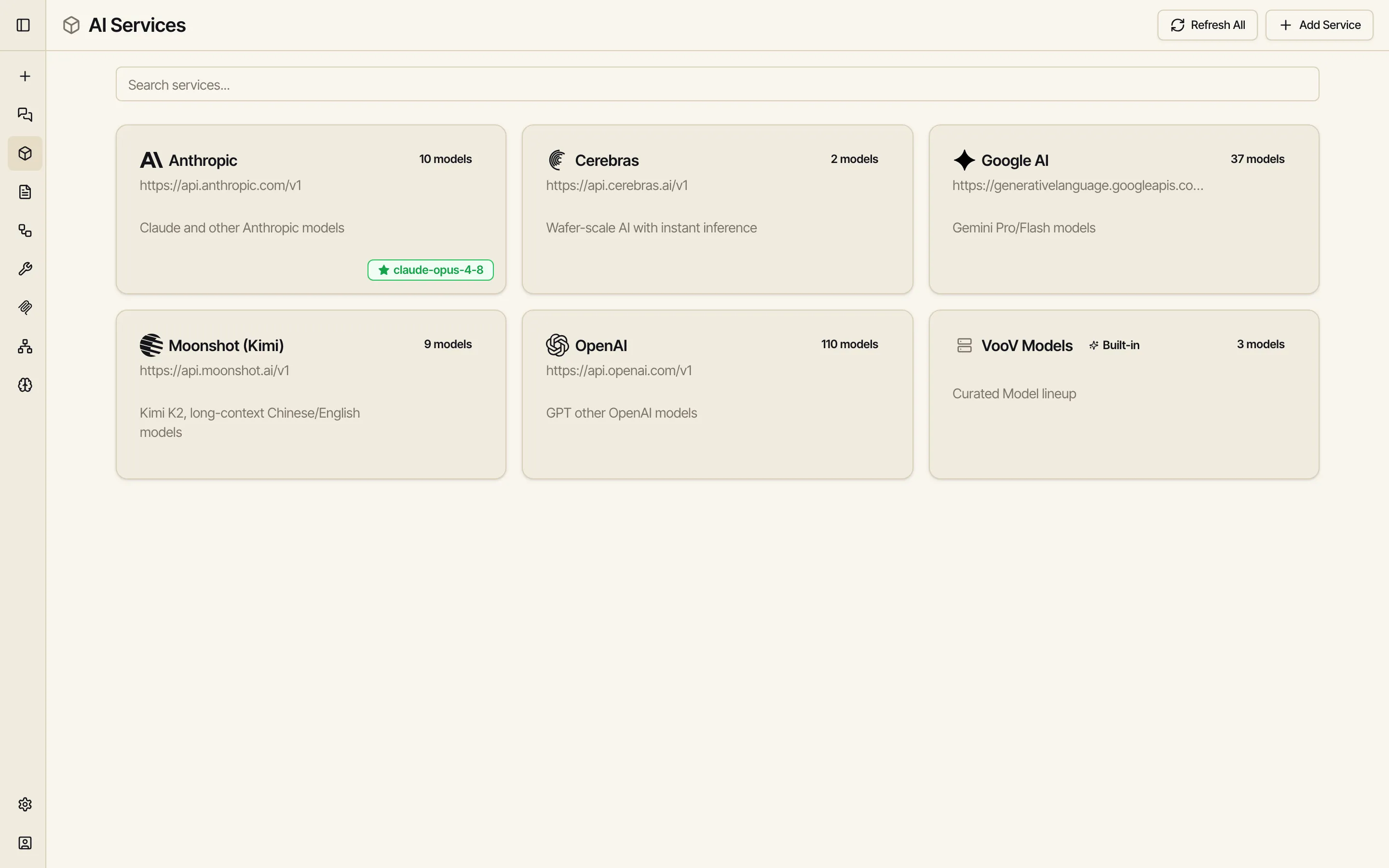1389x868 pixels.
Task: Click the Google AI sparkle logo
Action: [x=964, y=160]
